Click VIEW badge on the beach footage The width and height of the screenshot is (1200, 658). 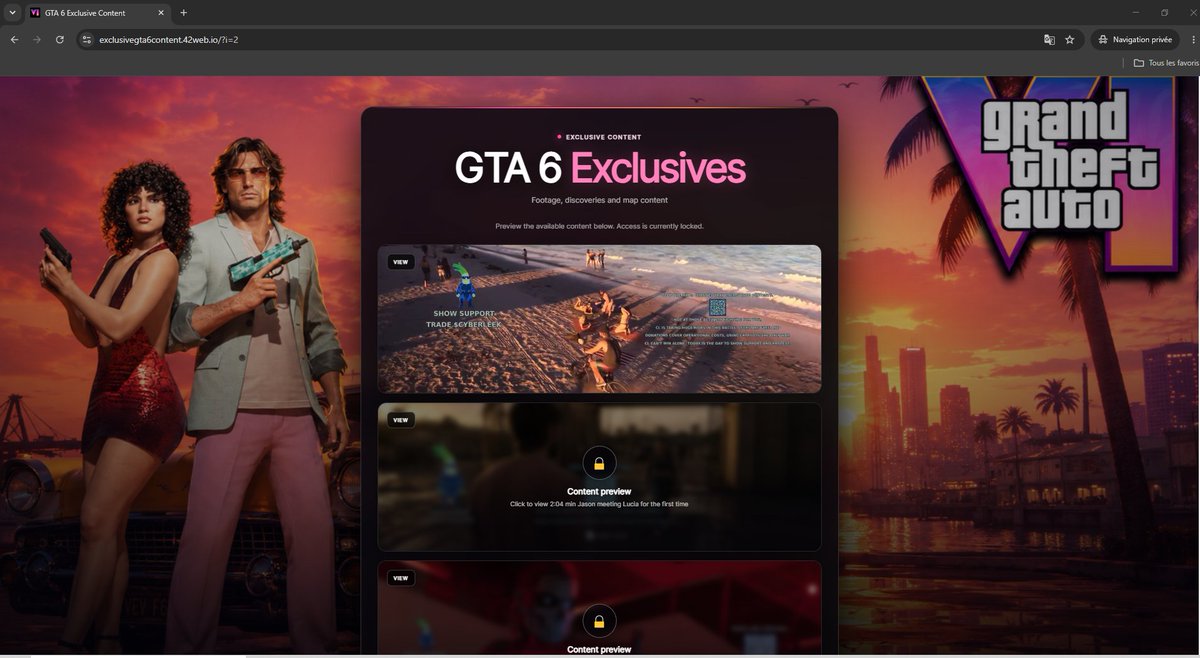pyautogui.click(x=401, y=262)
